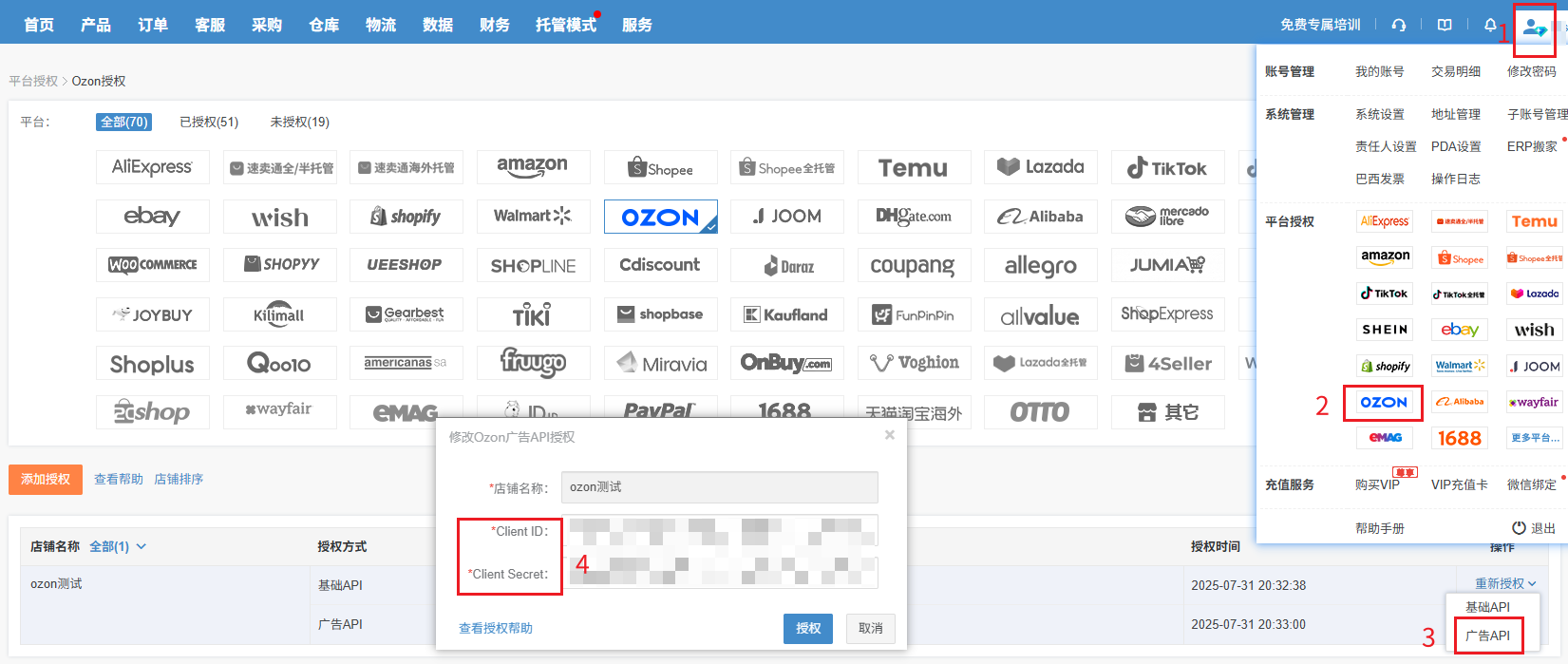Choose the Coupang platform logo
Screen dimensions: 1568x664
915,265
